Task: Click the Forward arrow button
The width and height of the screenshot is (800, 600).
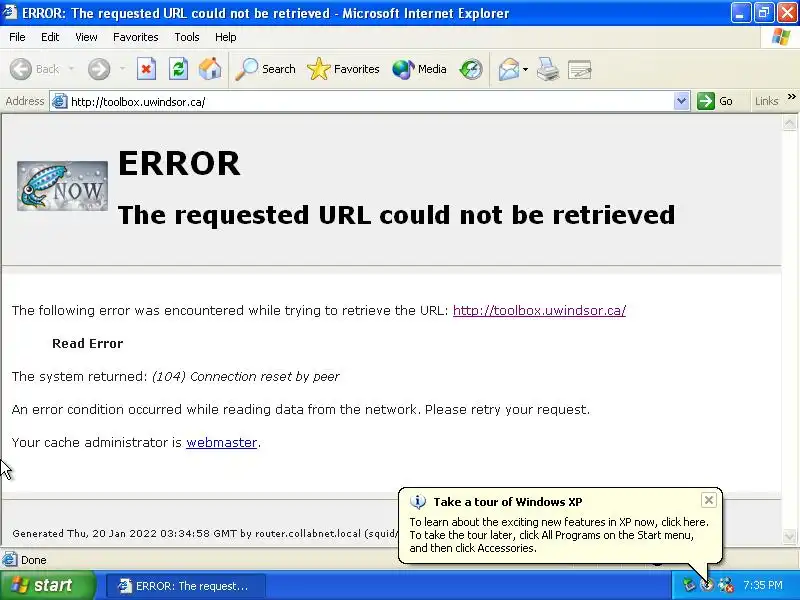Action: [x=99, y=69]
